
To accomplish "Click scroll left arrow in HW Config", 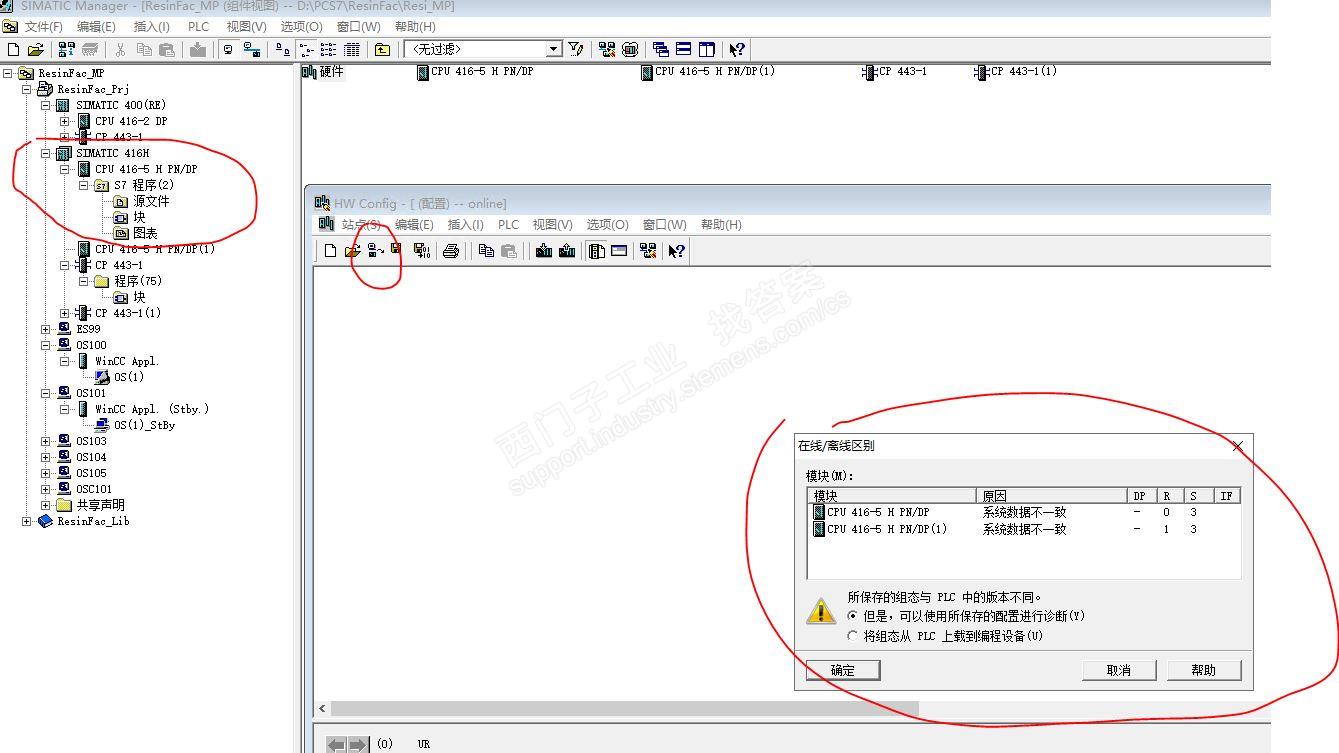I will (322, 708).
